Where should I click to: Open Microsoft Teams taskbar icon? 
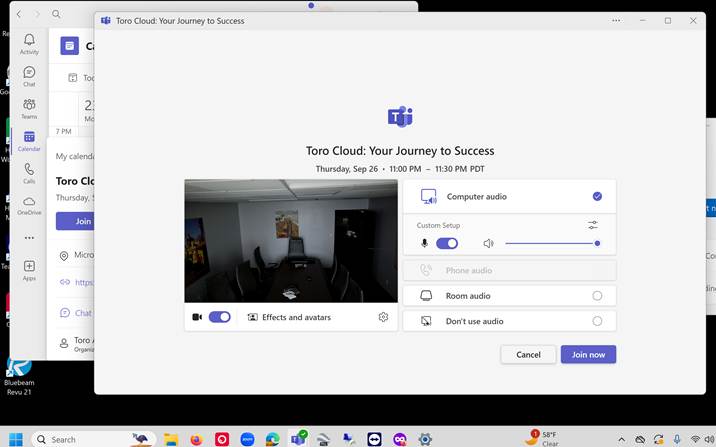point(299,439)
